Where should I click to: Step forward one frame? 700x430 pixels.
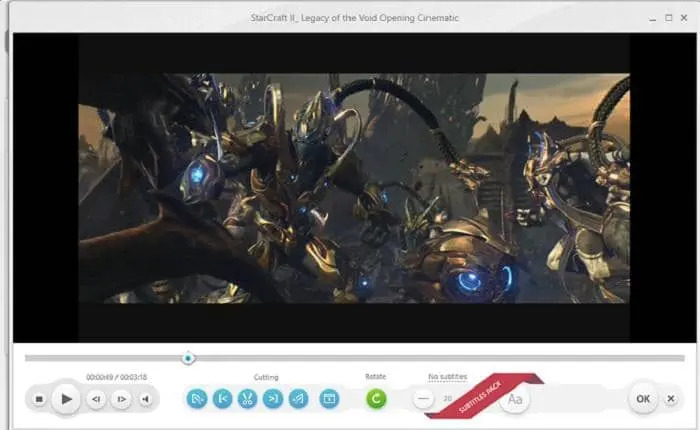(121, 399)
